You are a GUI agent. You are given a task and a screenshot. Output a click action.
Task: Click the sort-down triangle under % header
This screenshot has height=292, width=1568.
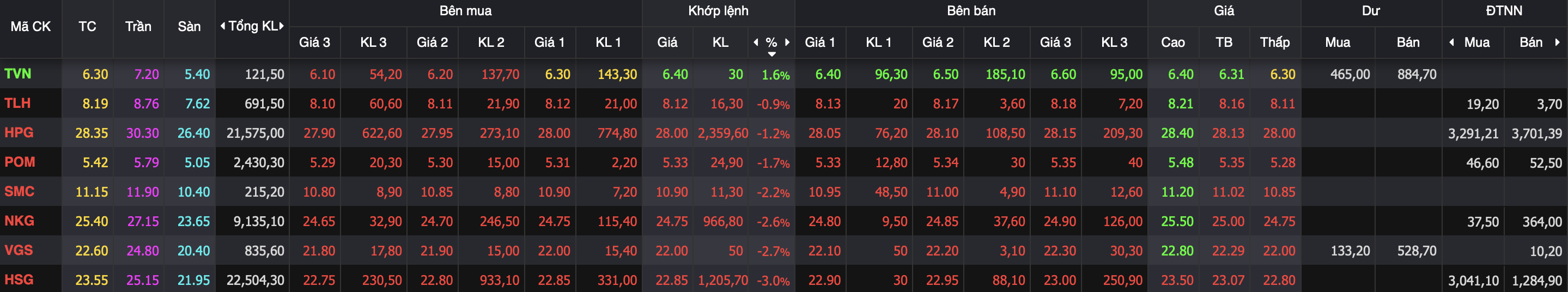[772, 54]
